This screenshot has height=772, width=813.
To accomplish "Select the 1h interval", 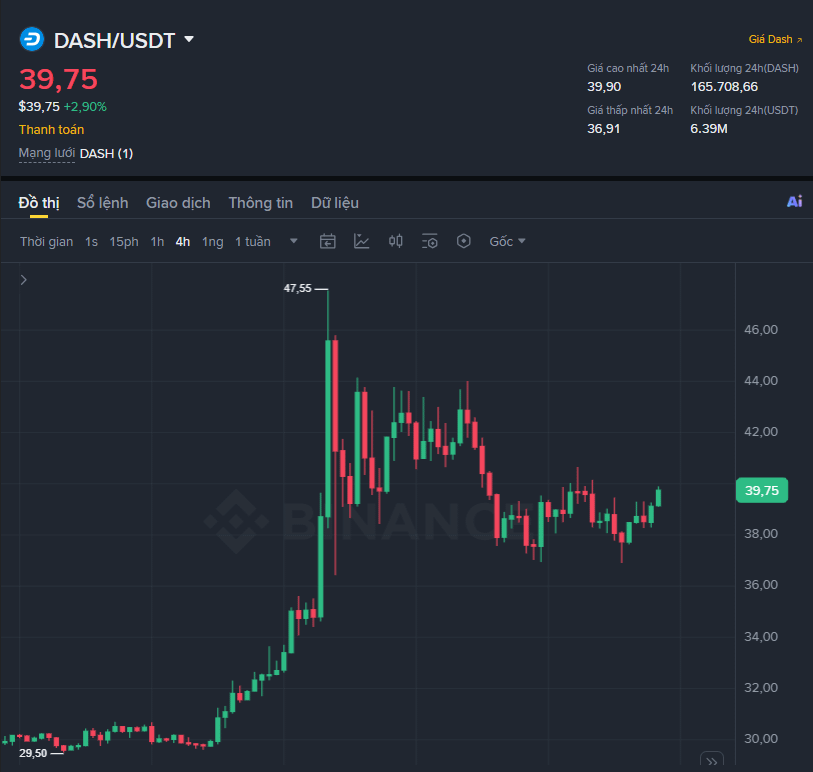I will coord(157,242).
